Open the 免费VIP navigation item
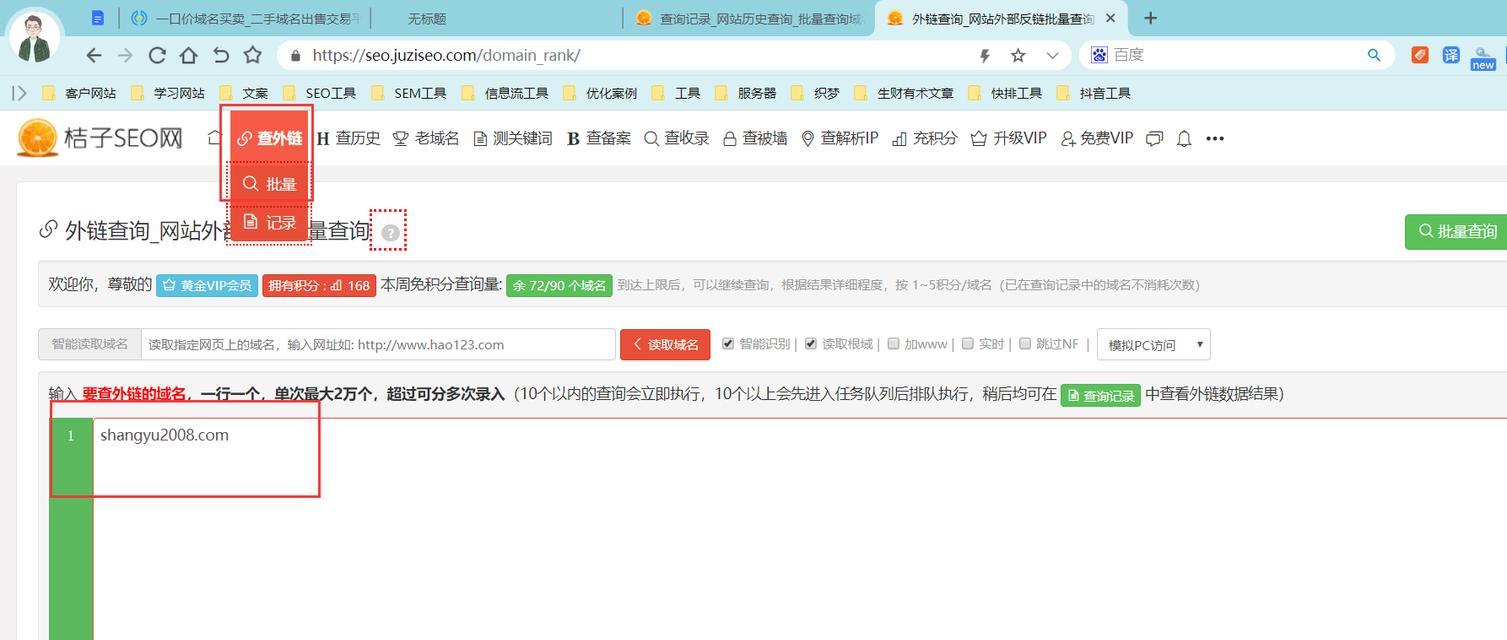 pos(1097,138)
